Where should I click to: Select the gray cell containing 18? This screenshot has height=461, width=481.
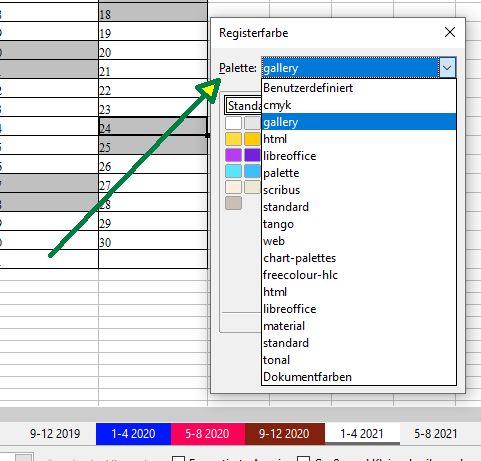(x=153, y=12)
